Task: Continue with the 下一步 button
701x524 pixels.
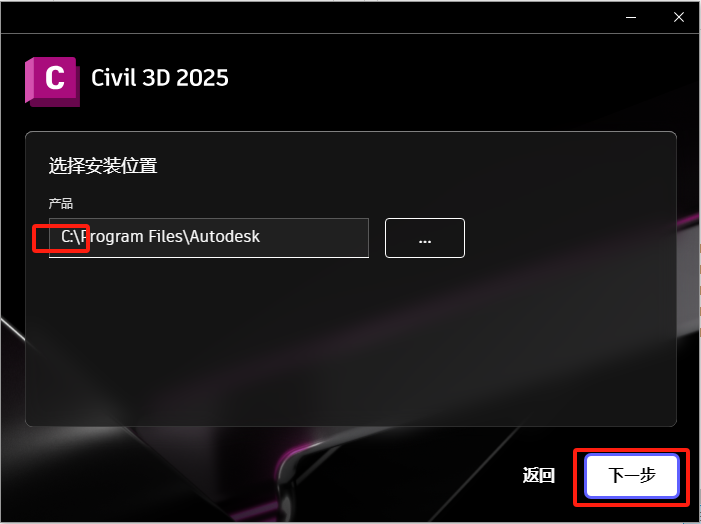Action: (632, 475)
